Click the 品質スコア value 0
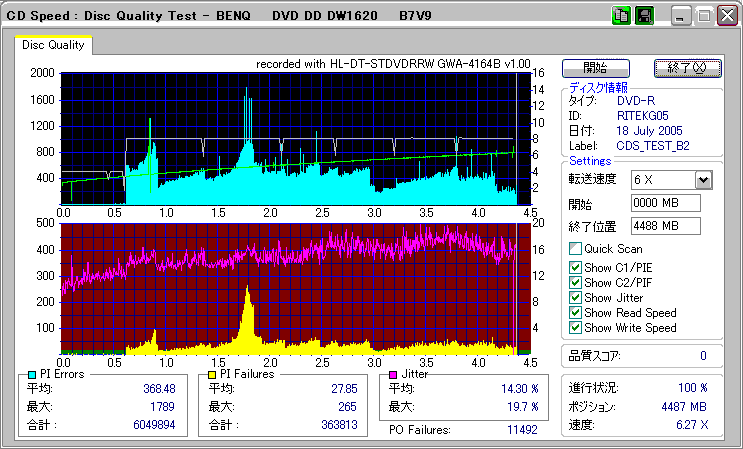 703,356
